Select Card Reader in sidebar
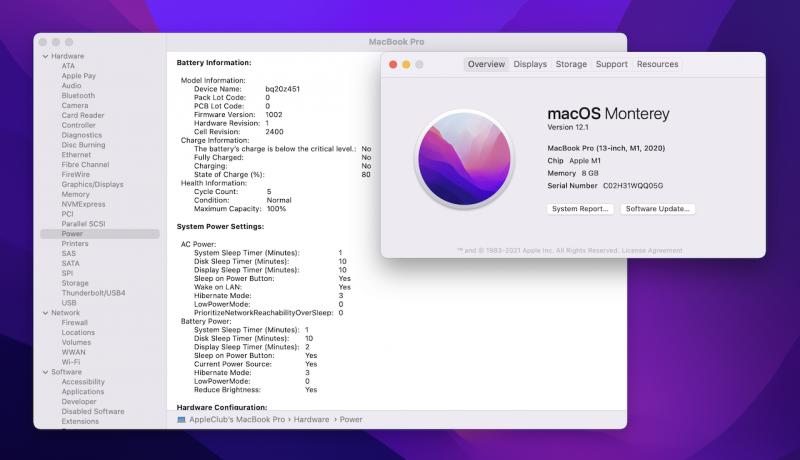This screenshot has width=800, height=460. click(x=83, y=115)
